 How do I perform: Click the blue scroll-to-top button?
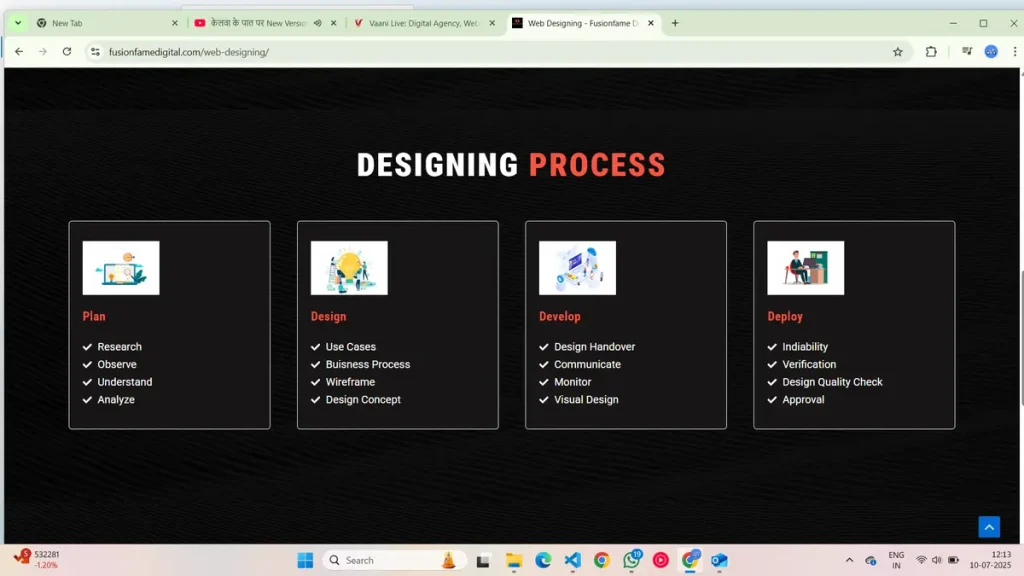click(989, 527)
